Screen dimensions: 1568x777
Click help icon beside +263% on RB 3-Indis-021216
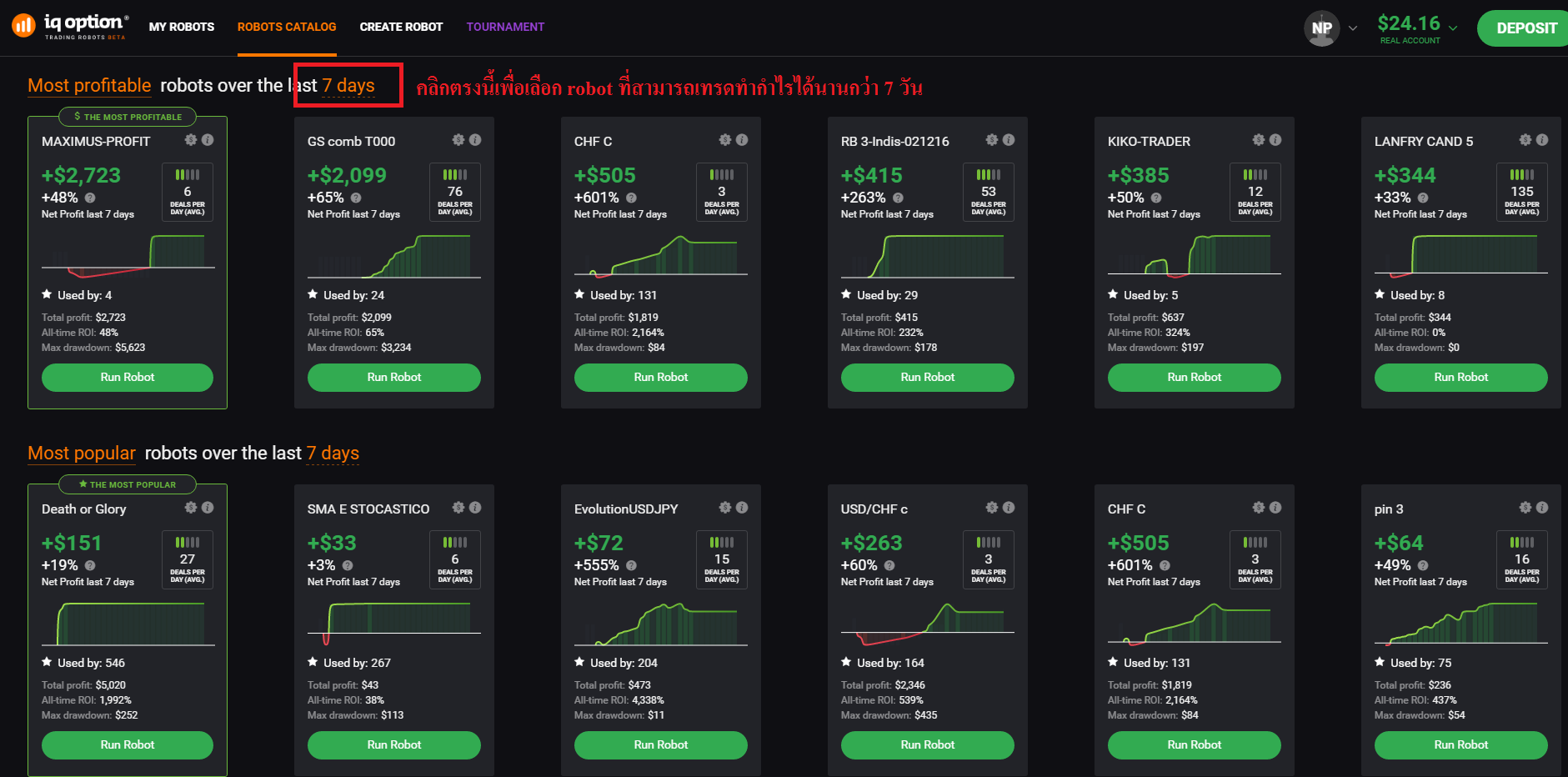coord(898,198)
